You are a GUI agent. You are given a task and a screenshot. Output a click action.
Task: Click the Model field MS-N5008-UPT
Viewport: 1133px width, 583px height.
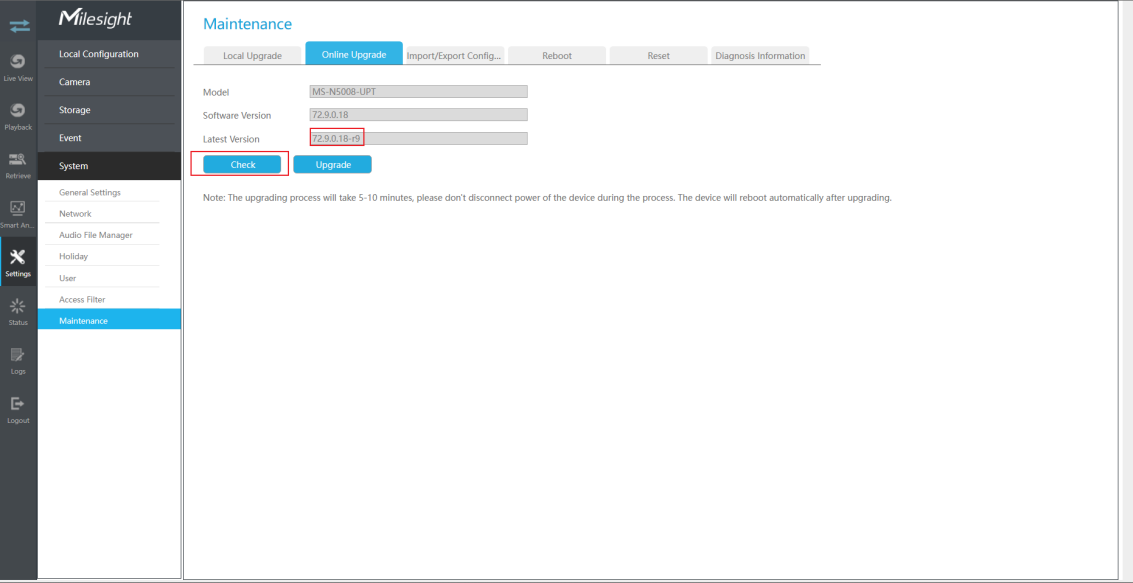pos(418,92)
